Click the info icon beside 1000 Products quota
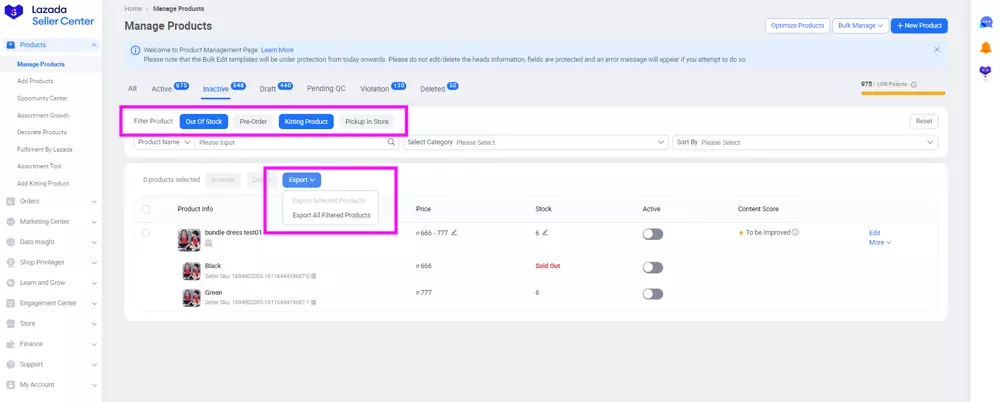 [x=914, y=85]
